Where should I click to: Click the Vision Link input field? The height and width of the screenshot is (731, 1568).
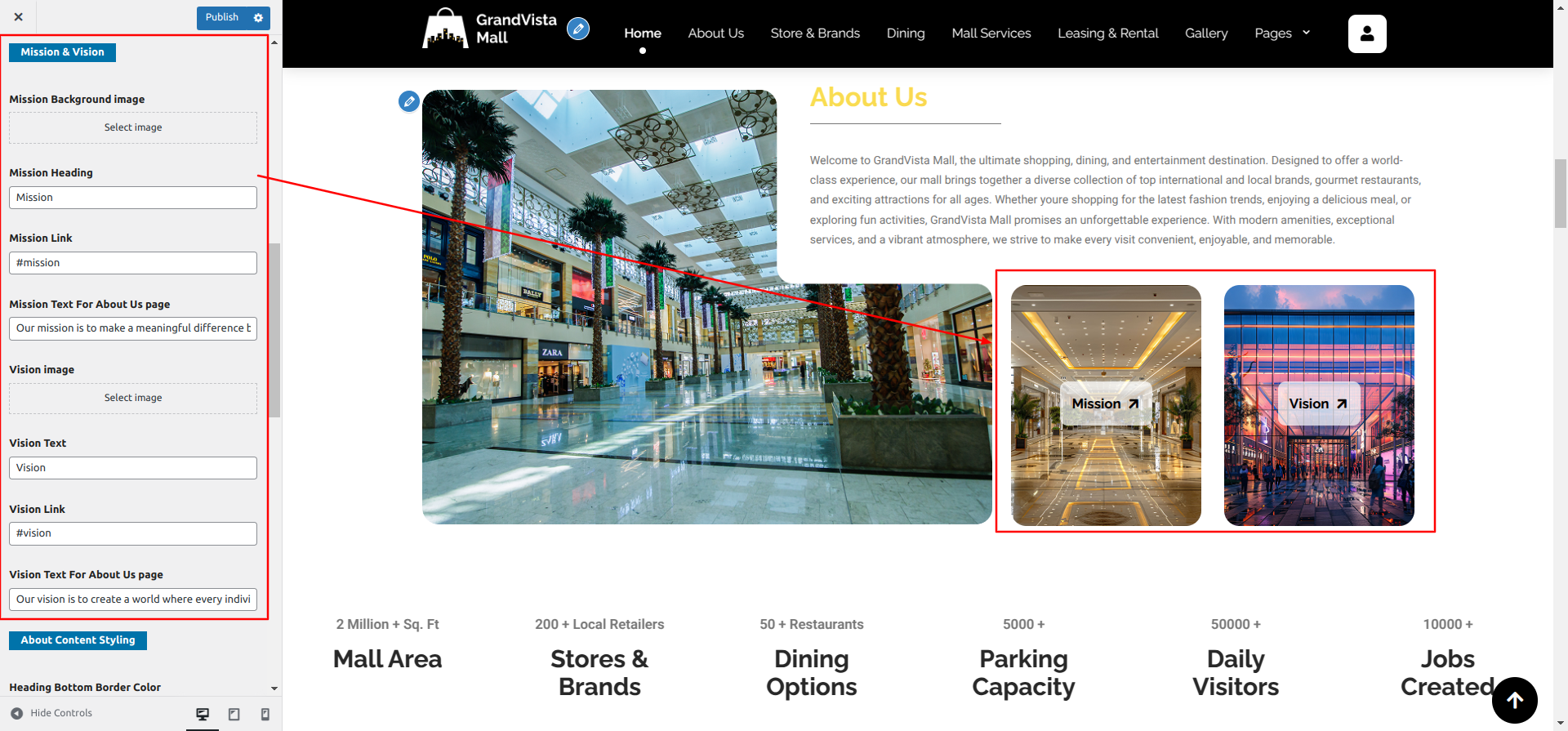[x=133, y=533]
